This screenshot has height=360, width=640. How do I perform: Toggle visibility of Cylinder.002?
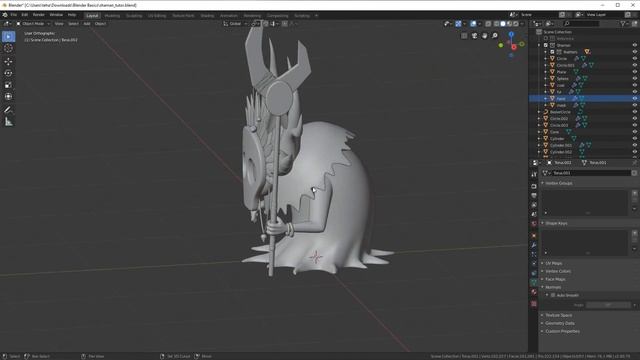tap(635, 152)
